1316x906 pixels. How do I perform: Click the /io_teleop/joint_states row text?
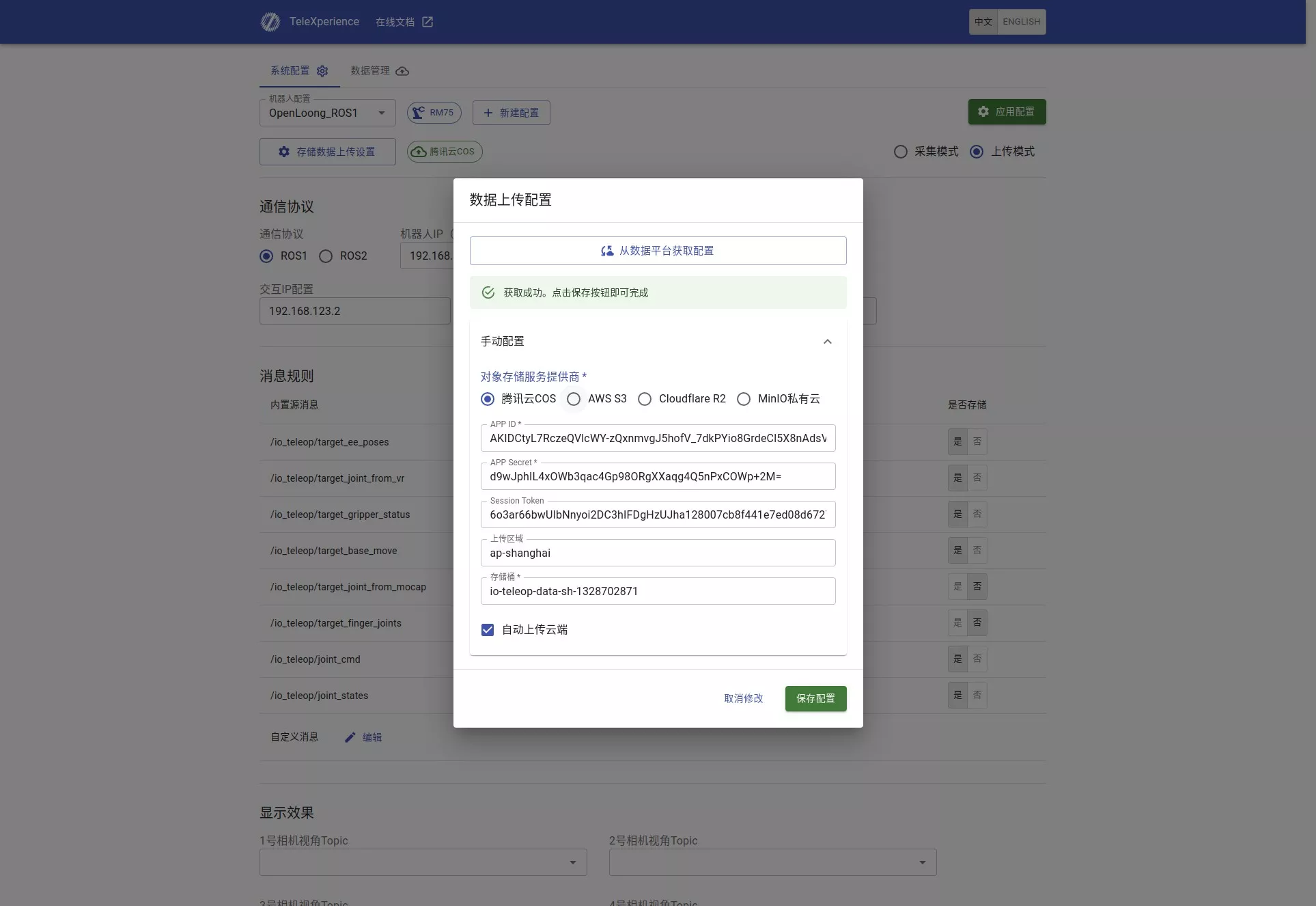[x=319, y=696]
